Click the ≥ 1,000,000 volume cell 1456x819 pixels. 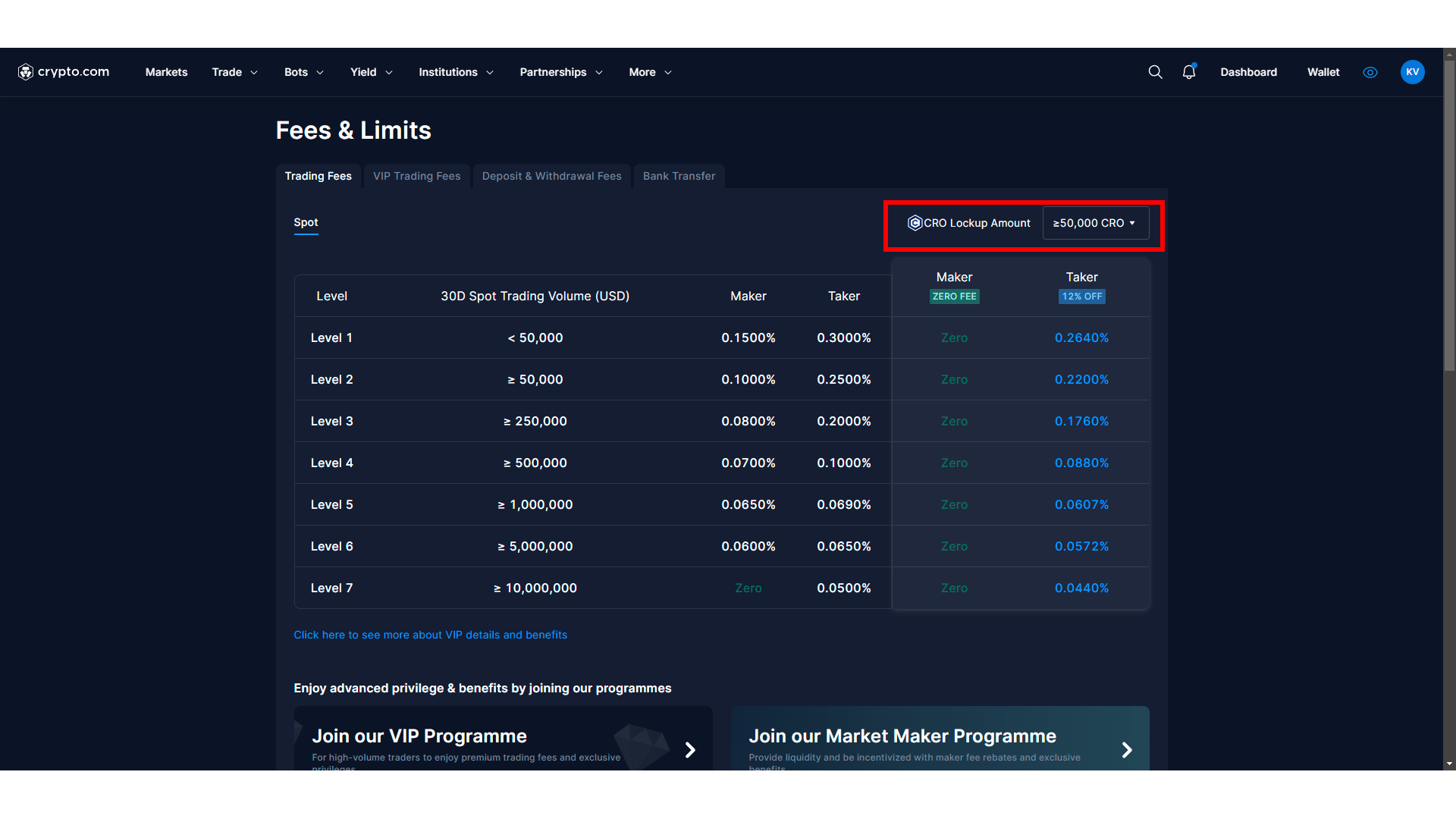[535, 504]
